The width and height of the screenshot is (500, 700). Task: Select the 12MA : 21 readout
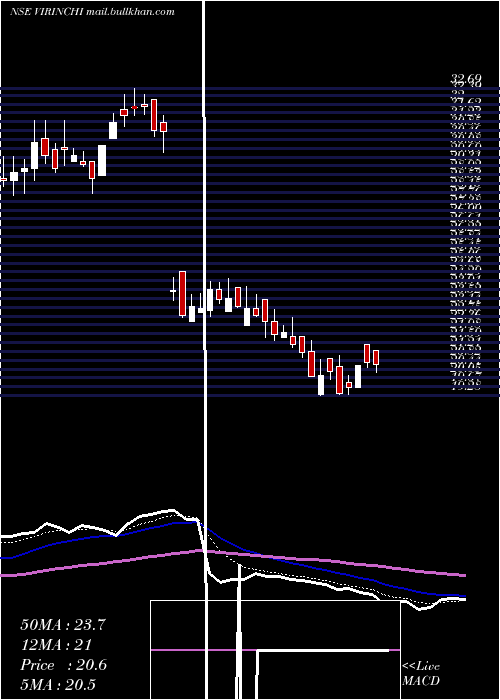coord(56,645)
